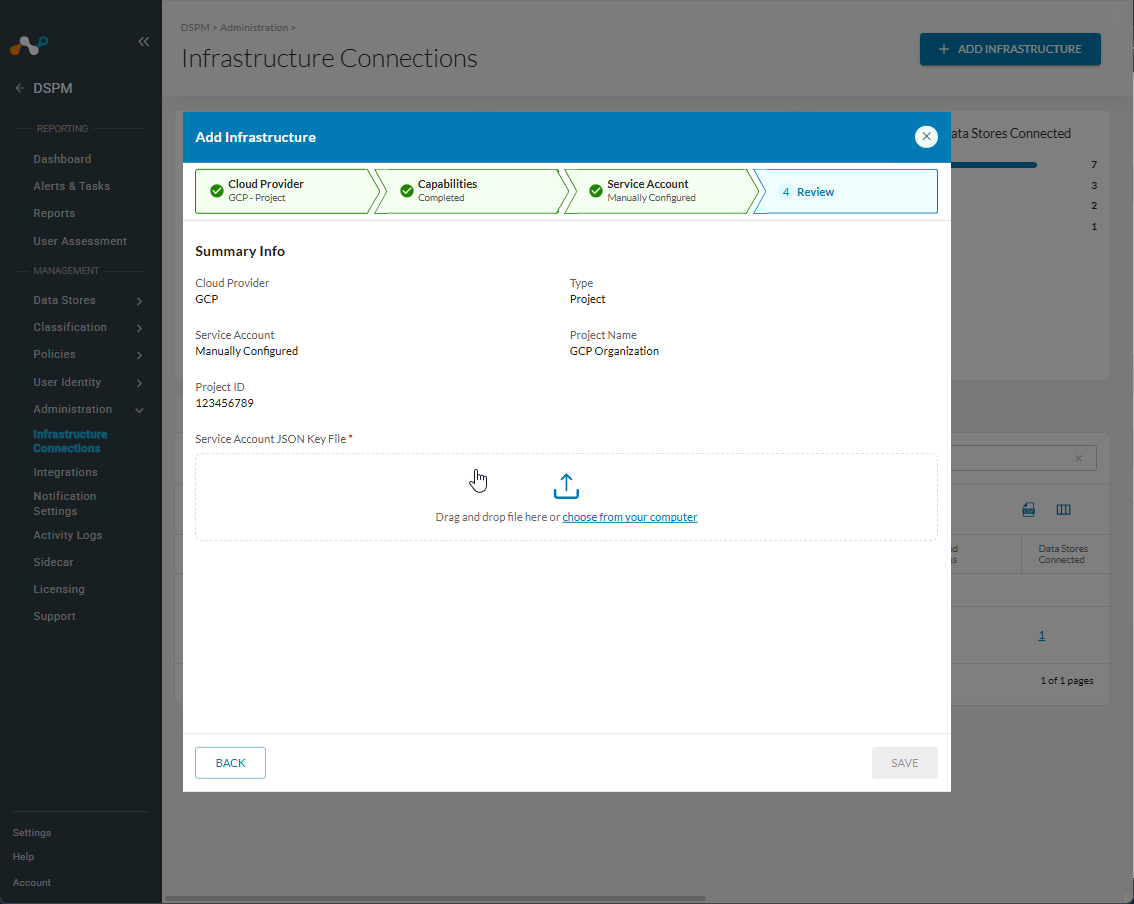1134x904 pixels.
Task: Open Help at sidebar bottom
Action: click(x=23, y=856)
